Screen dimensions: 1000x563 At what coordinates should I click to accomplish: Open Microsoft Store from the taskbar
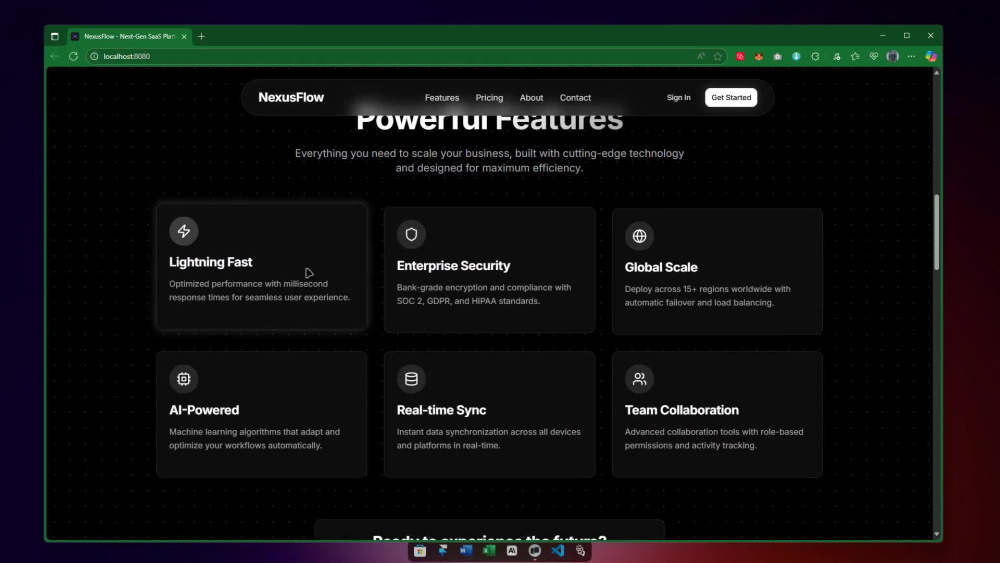[x=420, y=551]
